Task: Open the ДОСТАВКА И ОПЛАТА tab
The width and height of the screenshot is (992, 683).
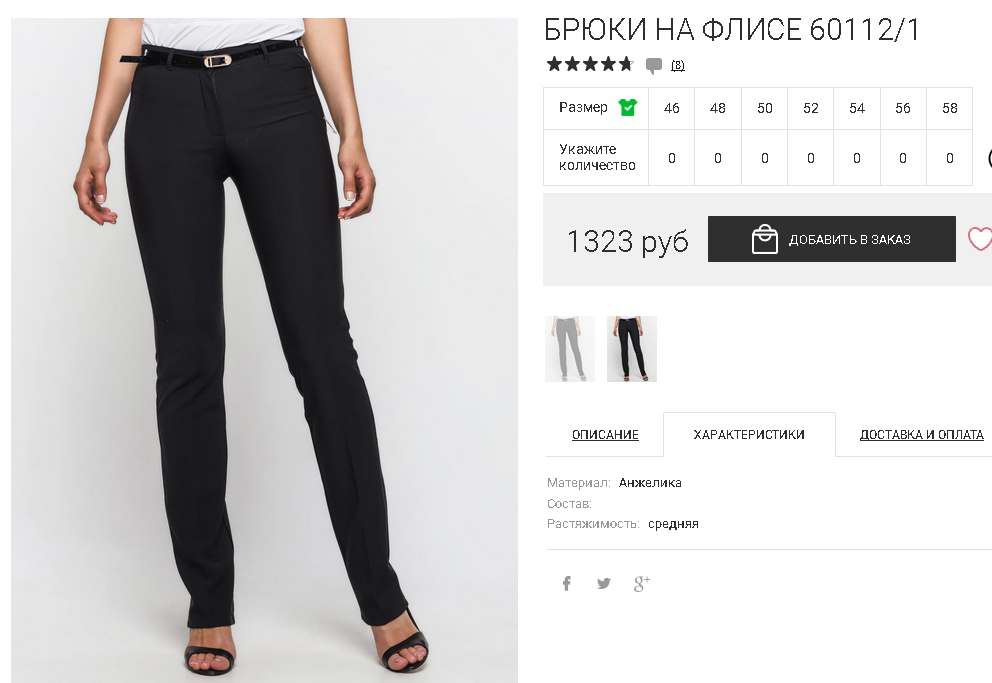Action: 921,435
